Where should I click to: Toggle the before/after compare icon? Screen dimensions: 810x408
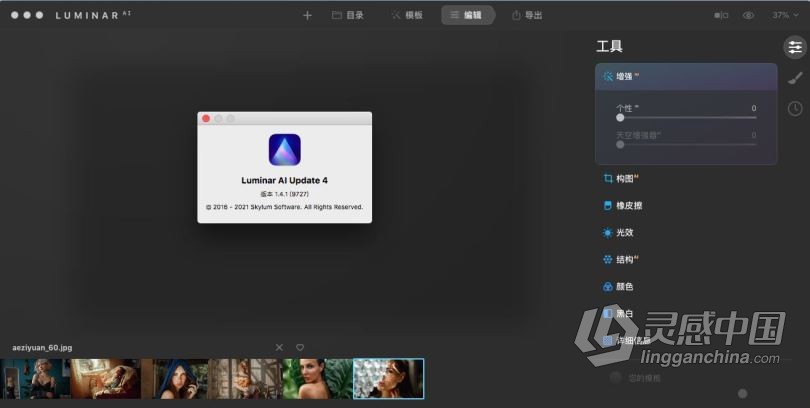[x=721, y=15]
